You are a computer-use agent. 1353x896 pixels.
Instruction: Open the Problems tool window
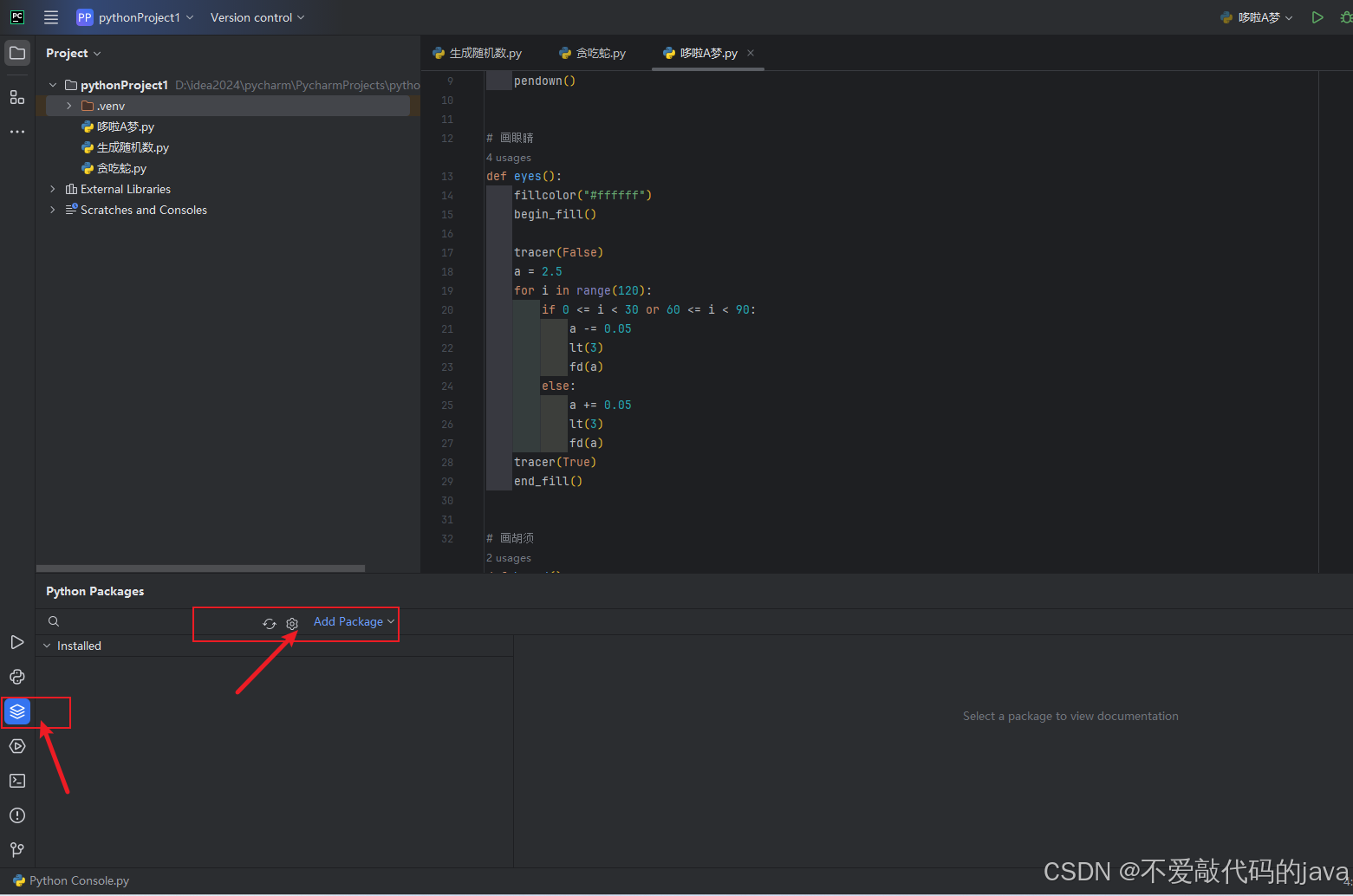(16, 815)
